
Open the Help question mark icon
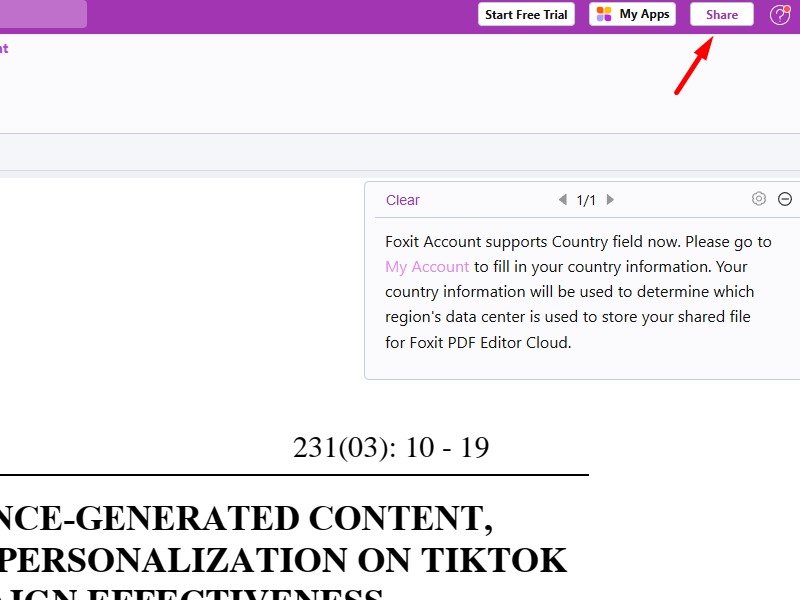779,15
